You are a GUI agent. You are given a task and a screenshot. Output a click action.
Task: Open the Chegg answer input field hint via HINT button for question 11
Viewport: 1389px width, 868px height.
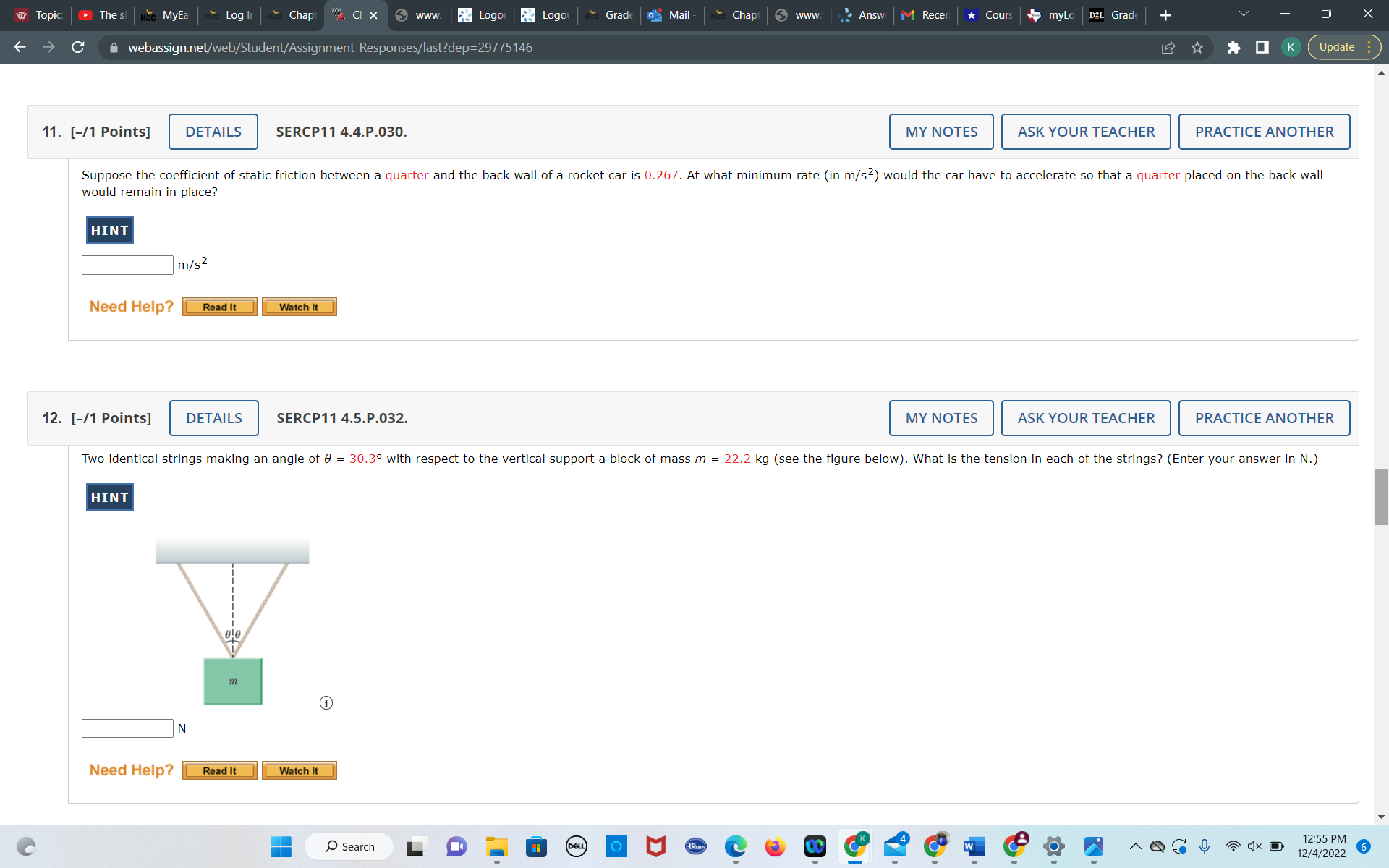click(109, 230)
